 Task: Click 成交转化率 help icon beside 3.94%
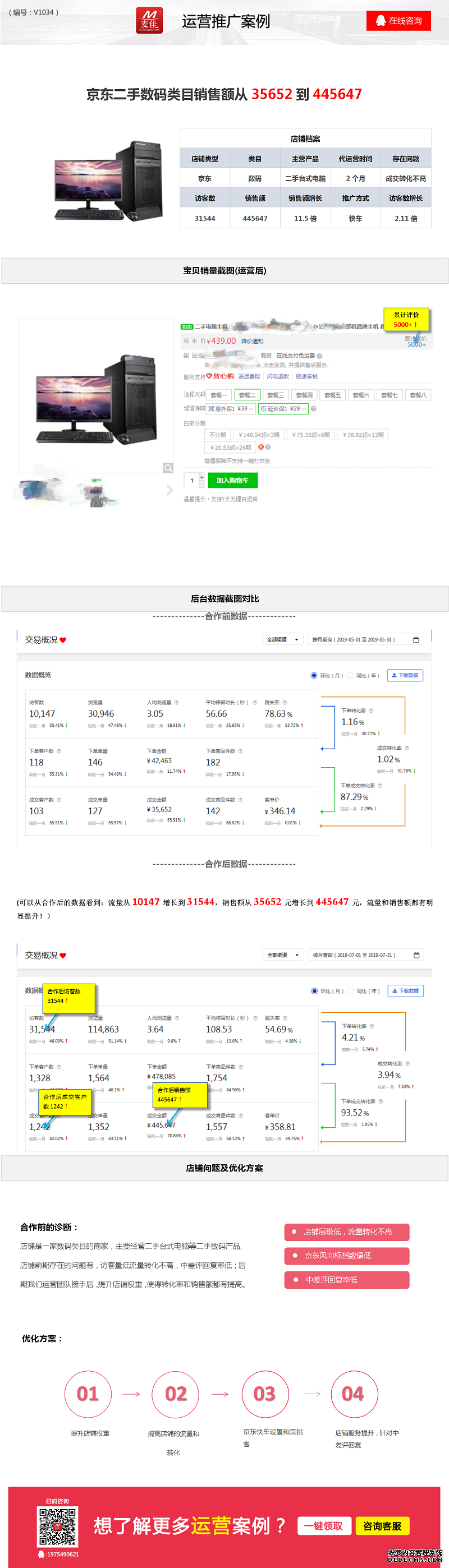point(407,1063)
